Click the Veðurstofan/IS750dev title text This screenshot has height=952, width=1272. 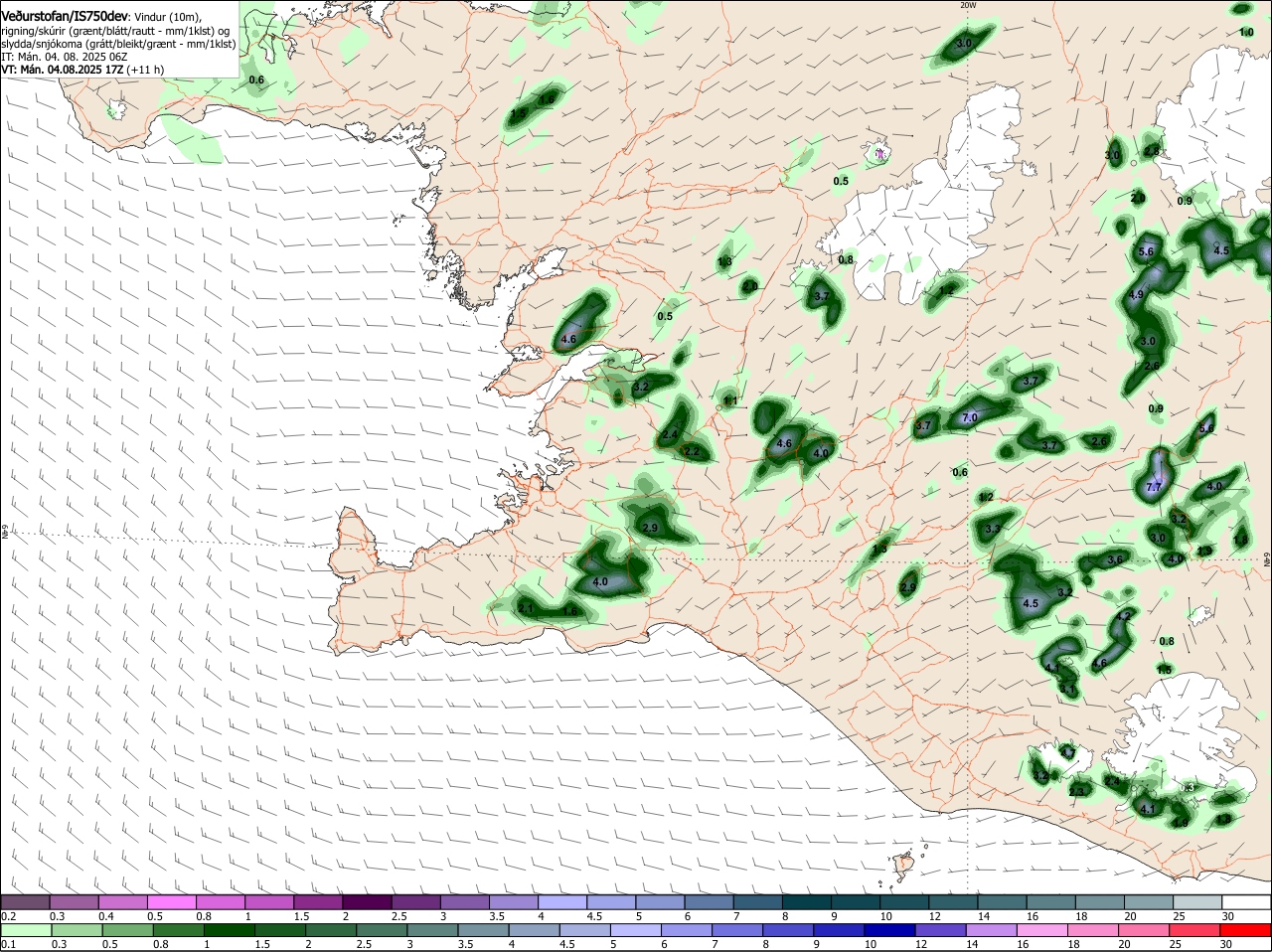65,15
